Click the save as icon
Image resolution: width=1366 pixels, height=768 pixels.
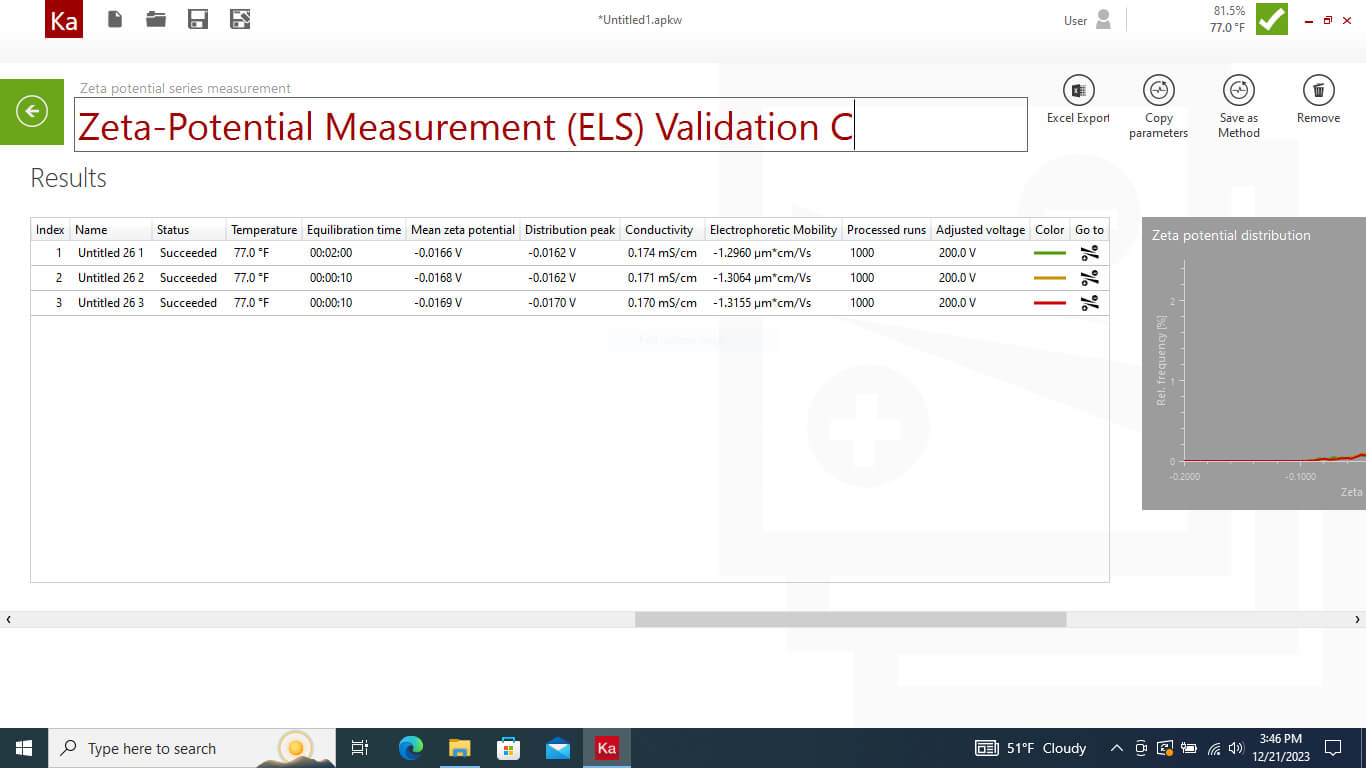240,19
